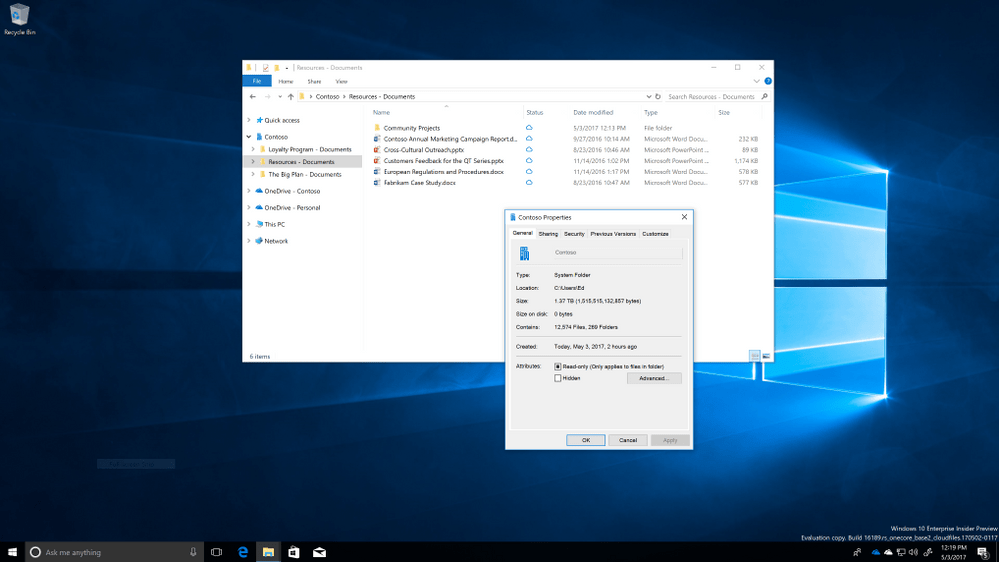Click the cloud status icon for Community Projects
Viewport: 999px width, 562px height.
529,128
